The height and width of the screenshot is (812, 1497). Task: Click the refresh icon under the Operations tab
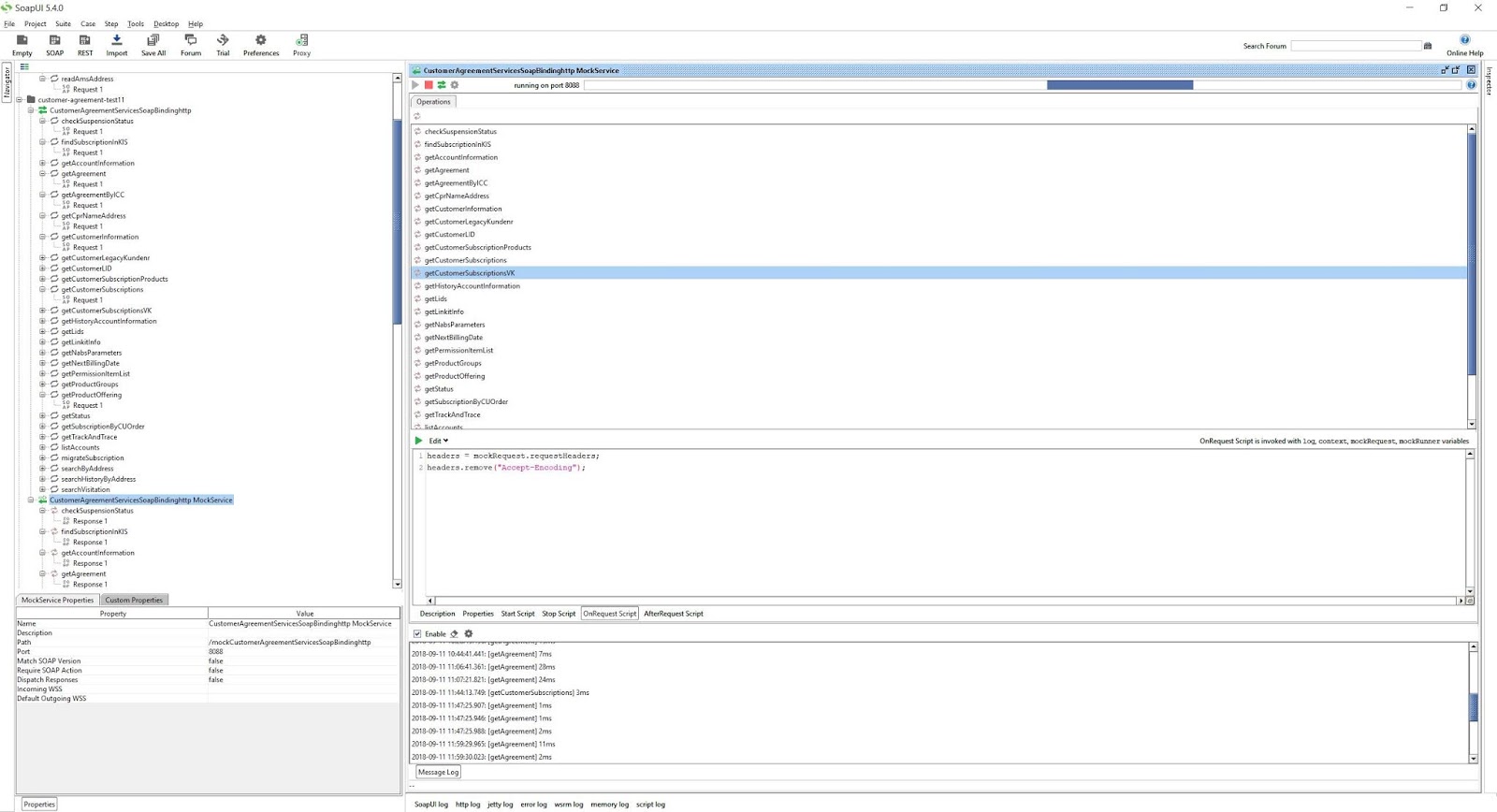[417, 116]
